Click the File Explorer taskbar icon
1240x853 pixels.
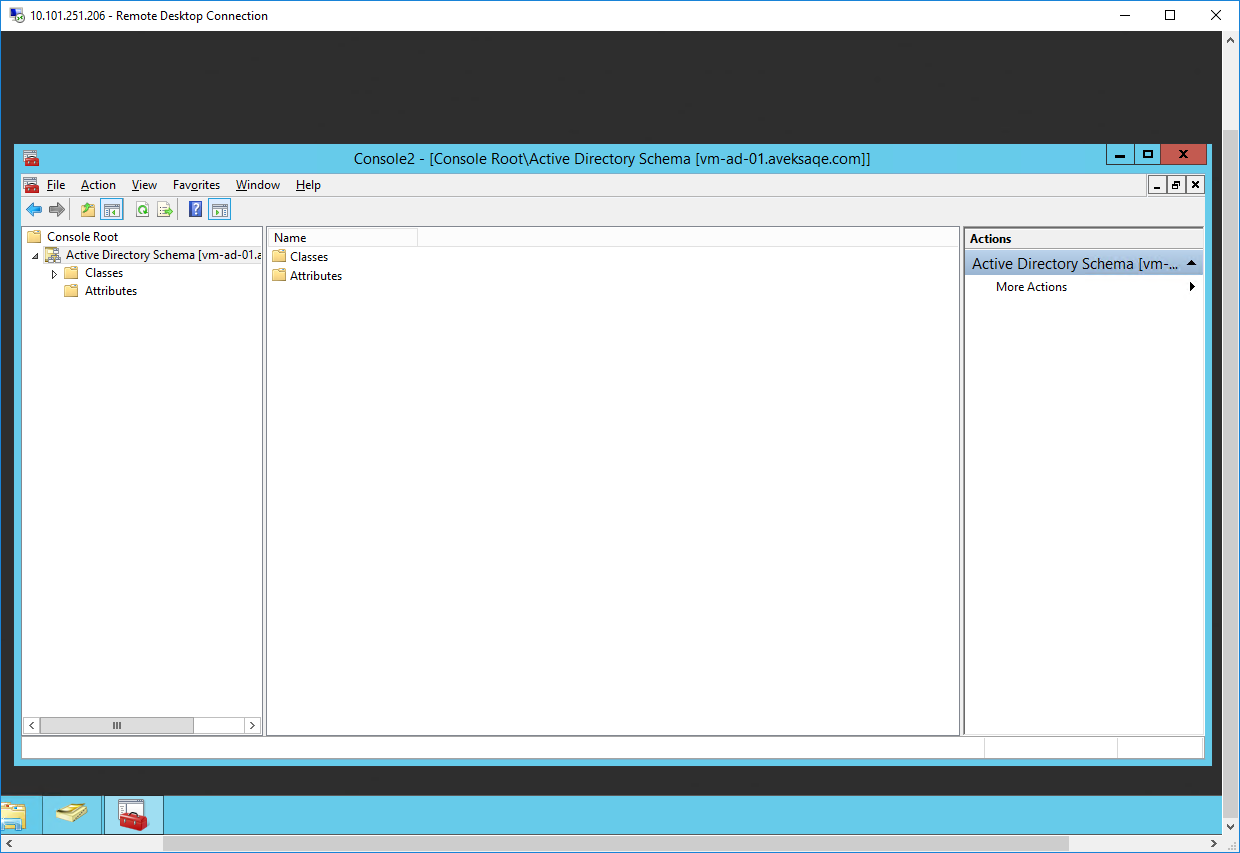[13, 815]
